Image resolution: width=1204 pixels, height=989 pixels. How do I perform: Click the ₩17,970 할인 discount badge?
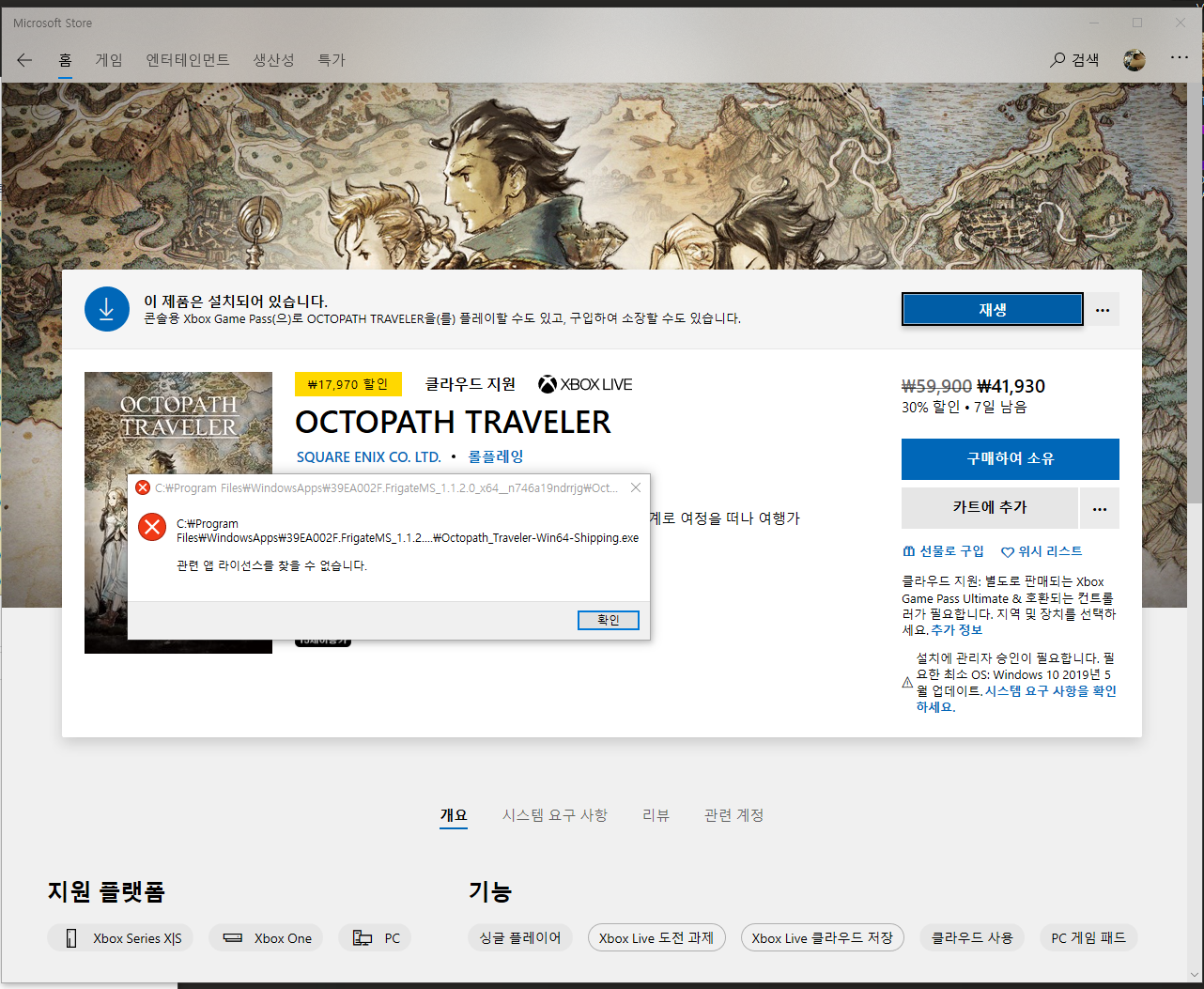click(x=348, y=384)
